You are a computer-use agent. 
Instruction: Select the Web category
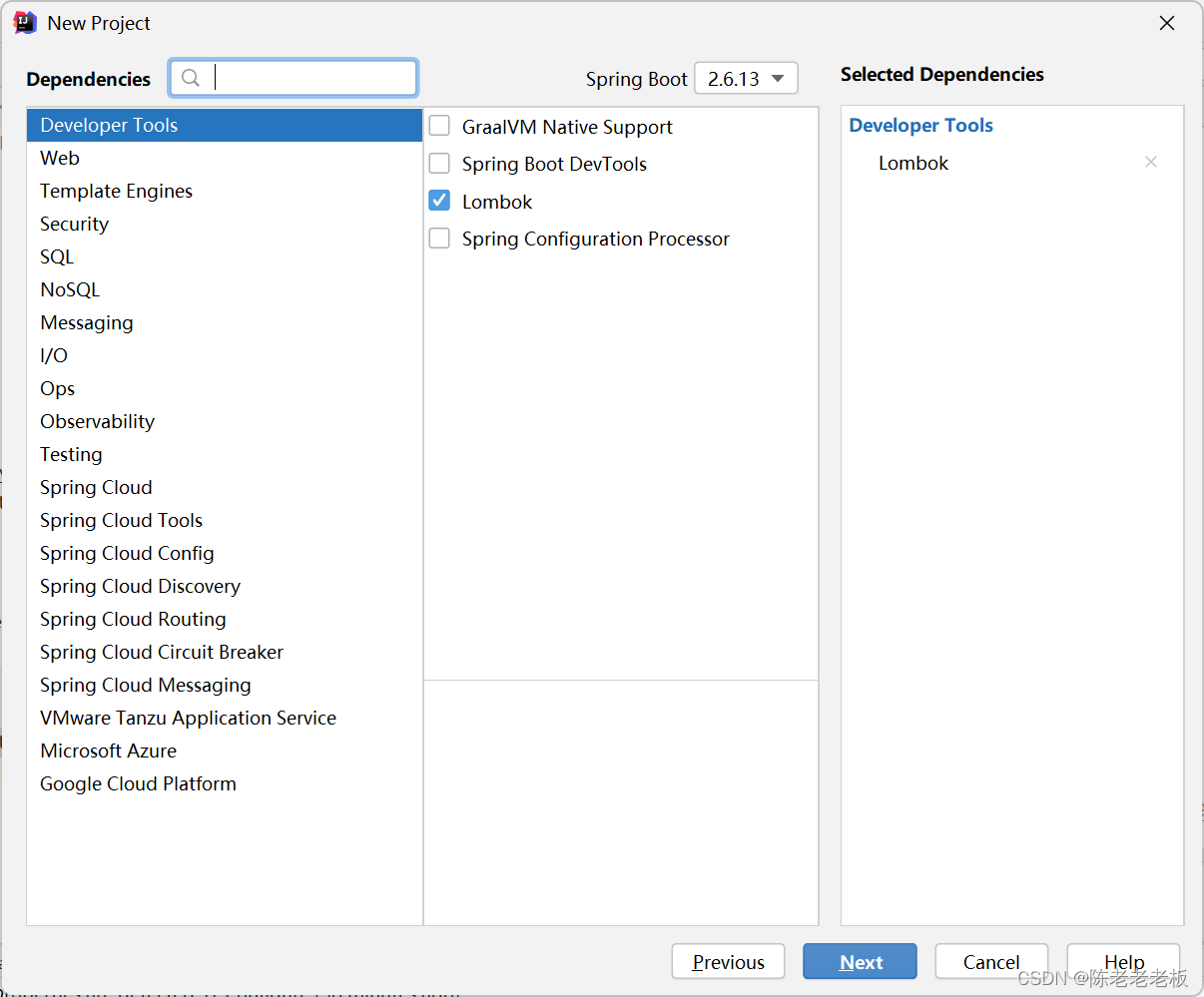click(x=225, y=158)
